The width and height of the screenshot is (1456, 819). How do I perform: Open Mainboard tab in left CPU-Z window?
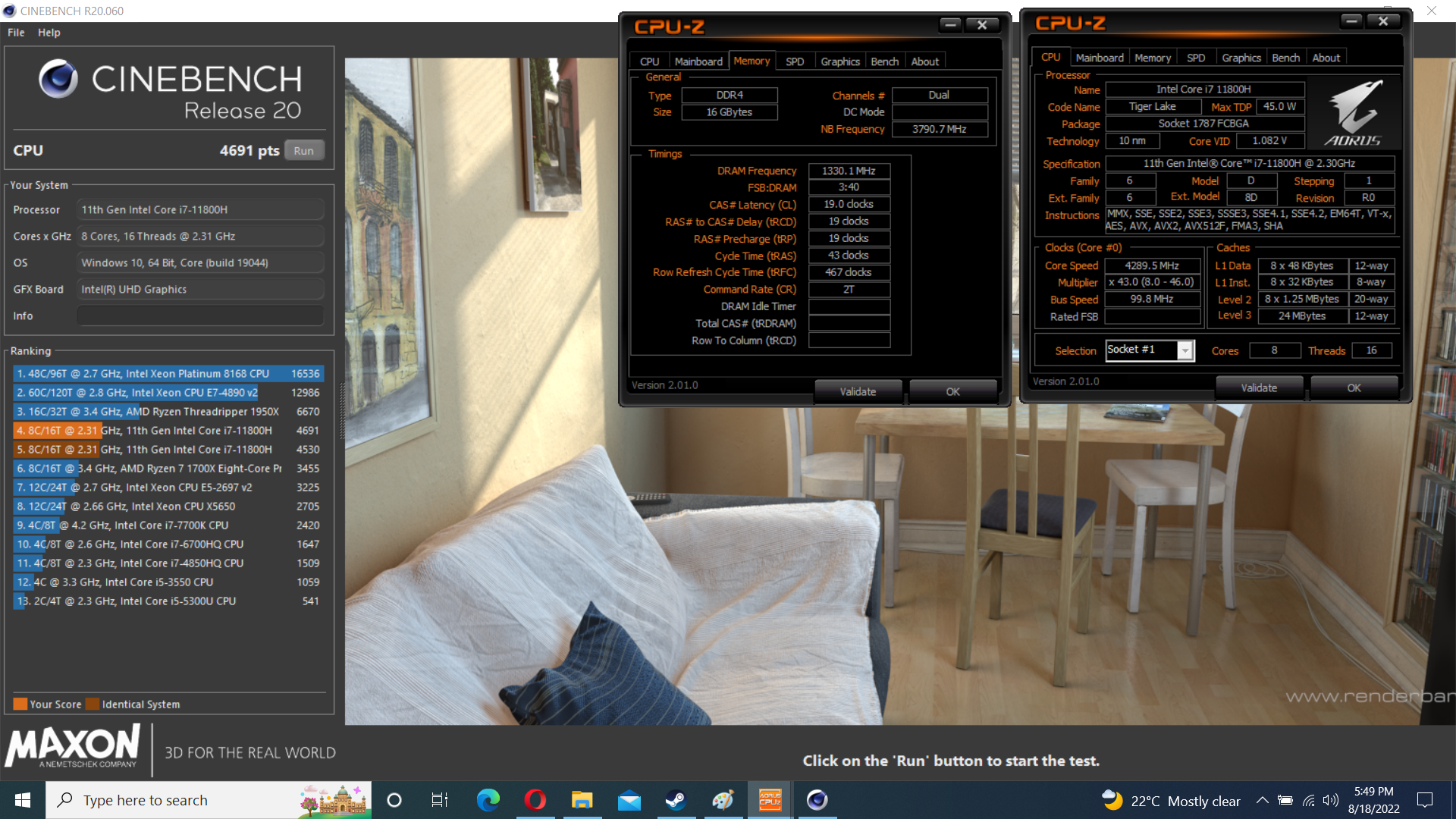698,61
